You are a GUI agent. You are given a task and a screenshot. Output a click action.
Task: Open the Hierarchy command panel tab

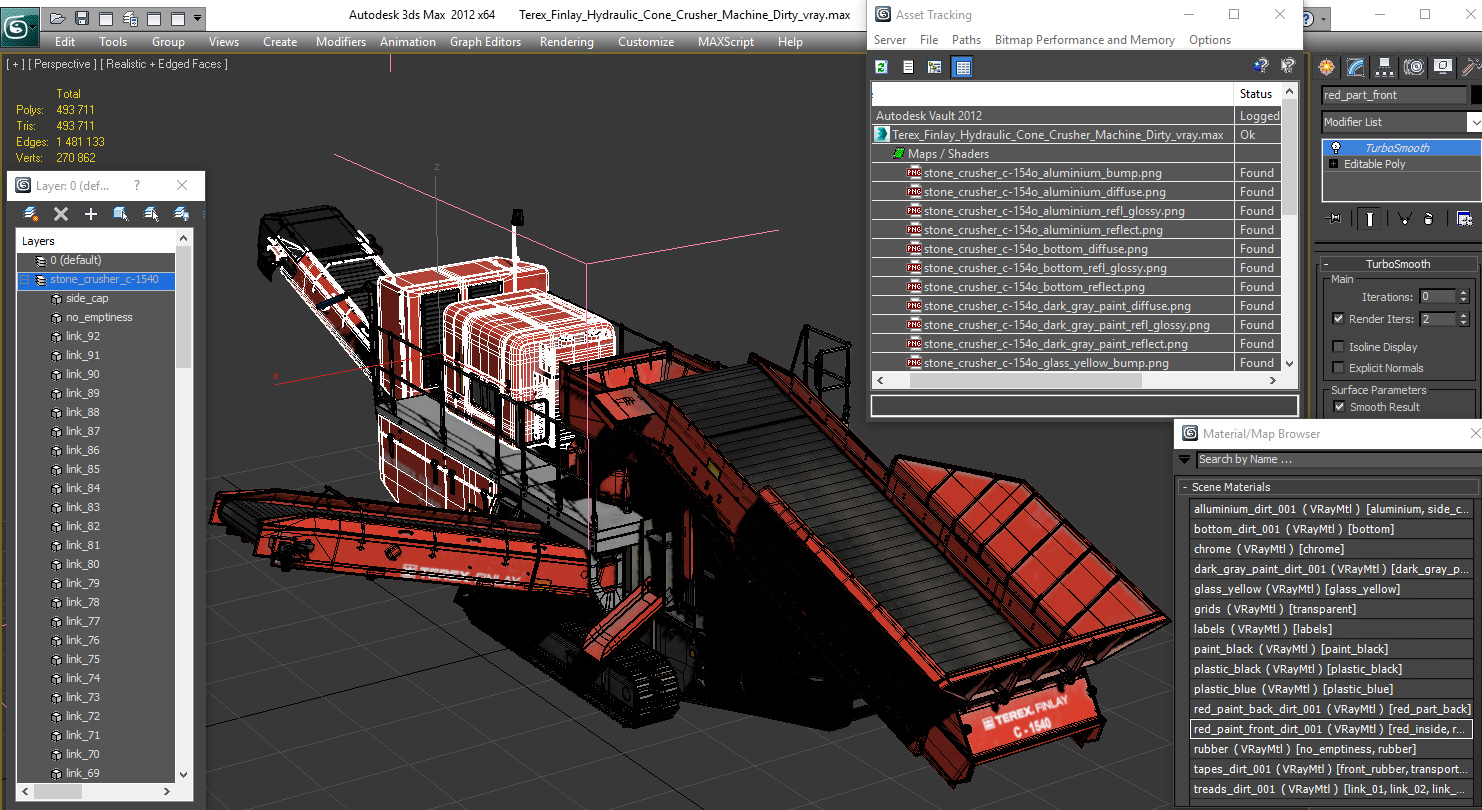click(x=1384, y=67)
